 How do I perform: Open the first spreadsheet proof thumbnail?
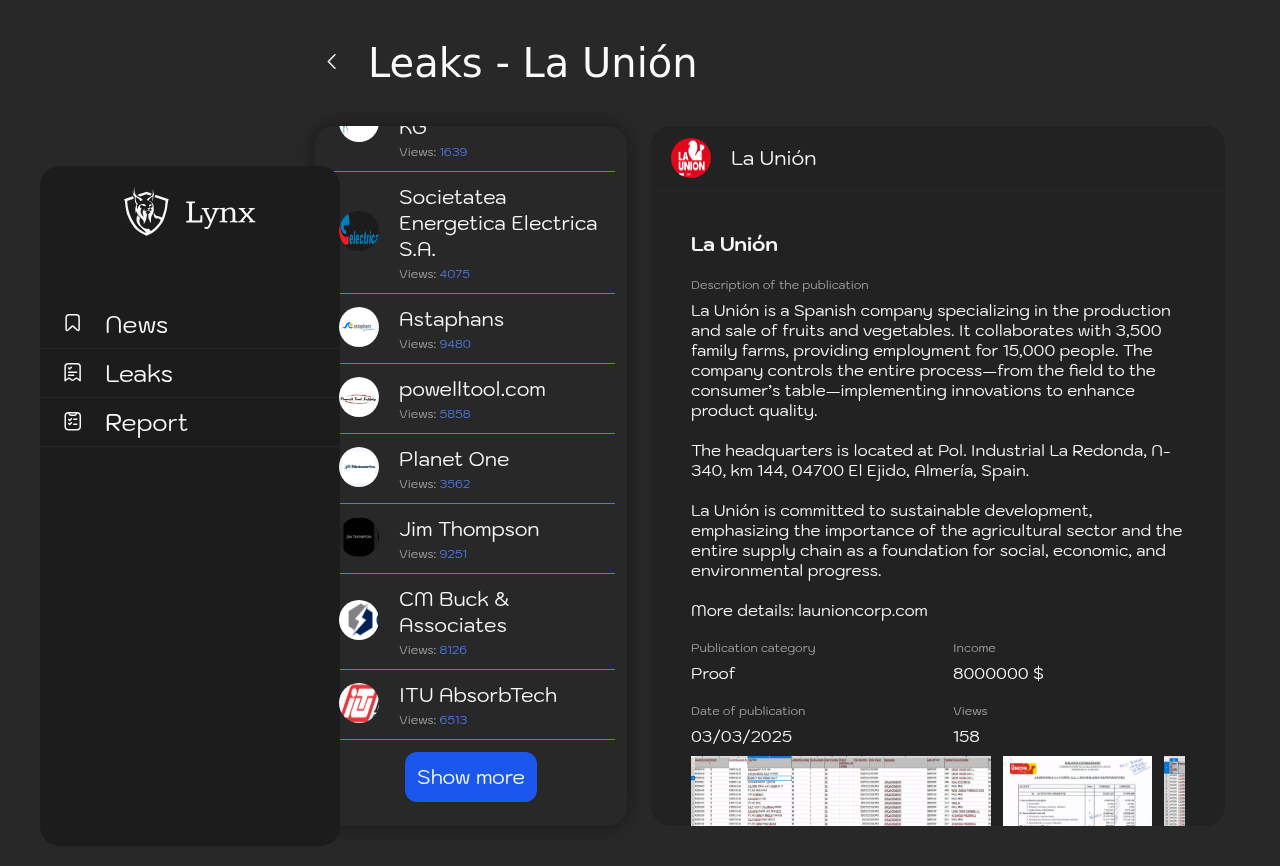pyautogui.click(x=841, y=791)
